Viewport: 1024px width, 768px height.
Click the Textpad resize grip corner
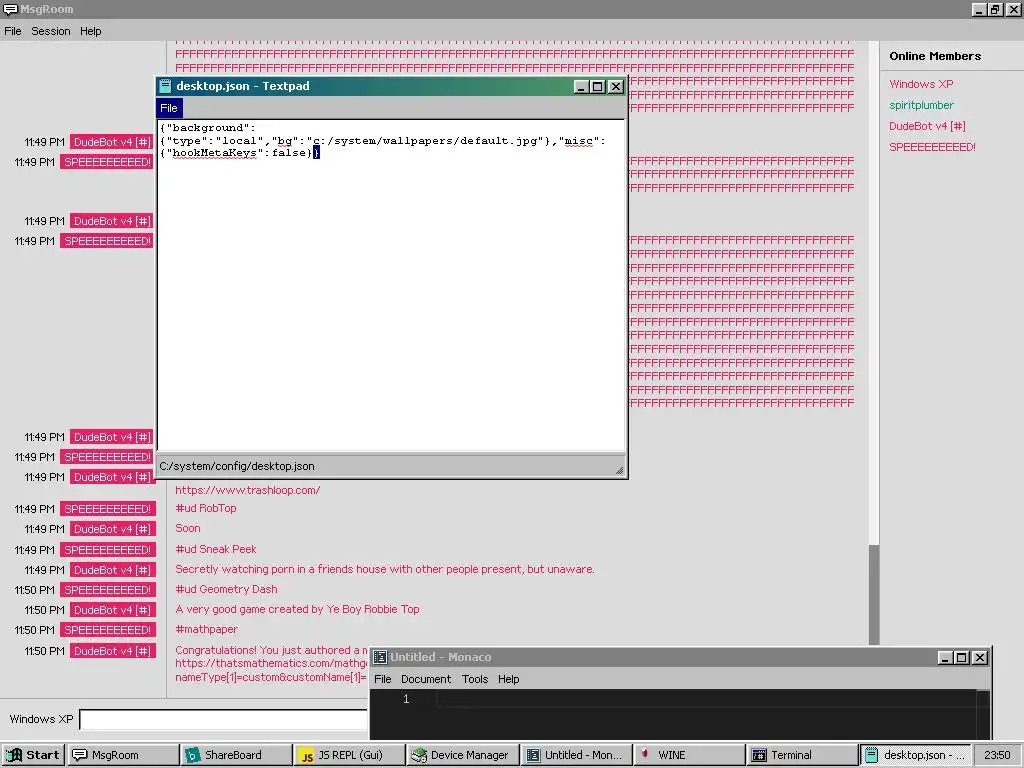619,470
